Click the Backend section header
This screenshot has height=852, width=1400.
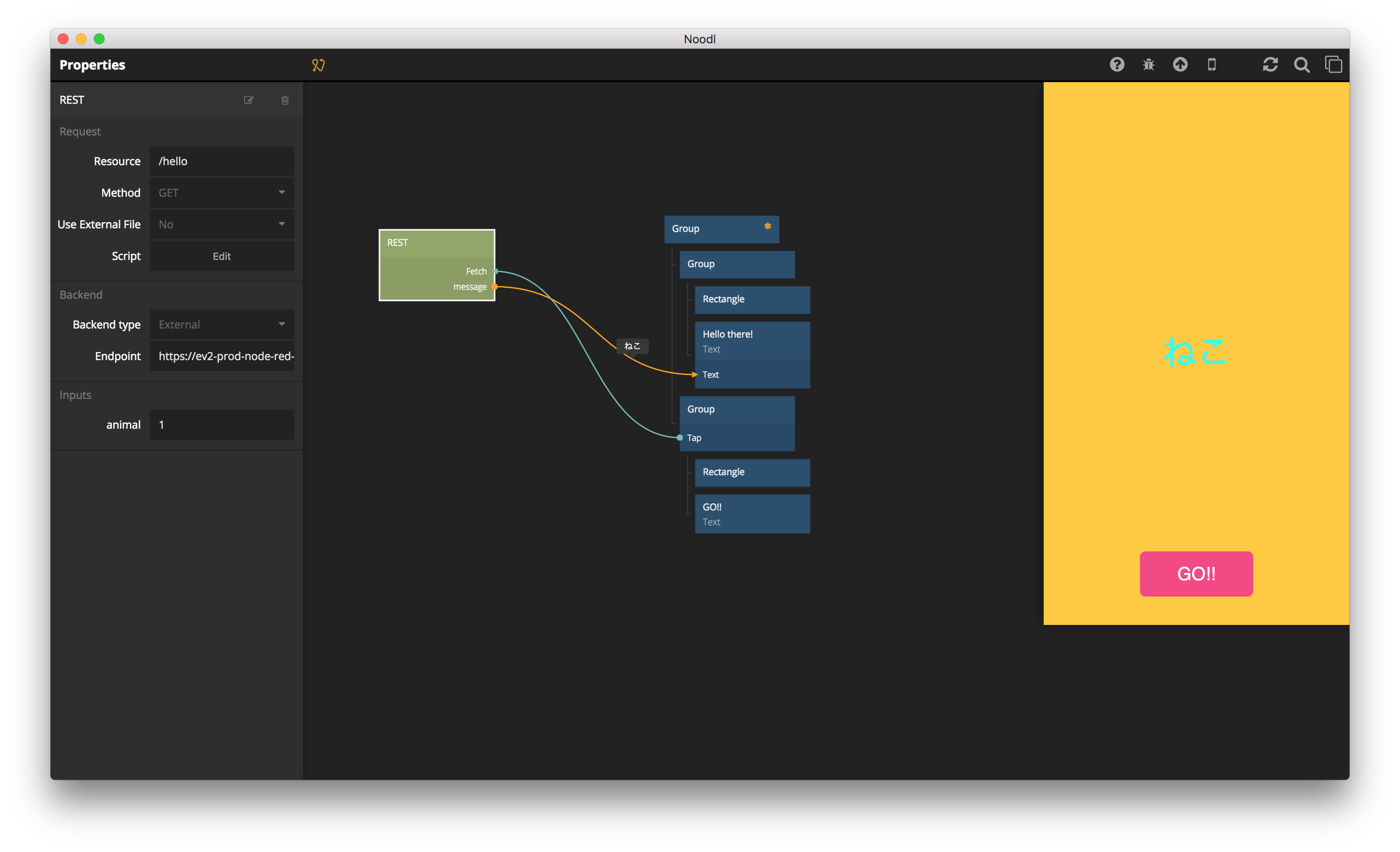point(81,295)
